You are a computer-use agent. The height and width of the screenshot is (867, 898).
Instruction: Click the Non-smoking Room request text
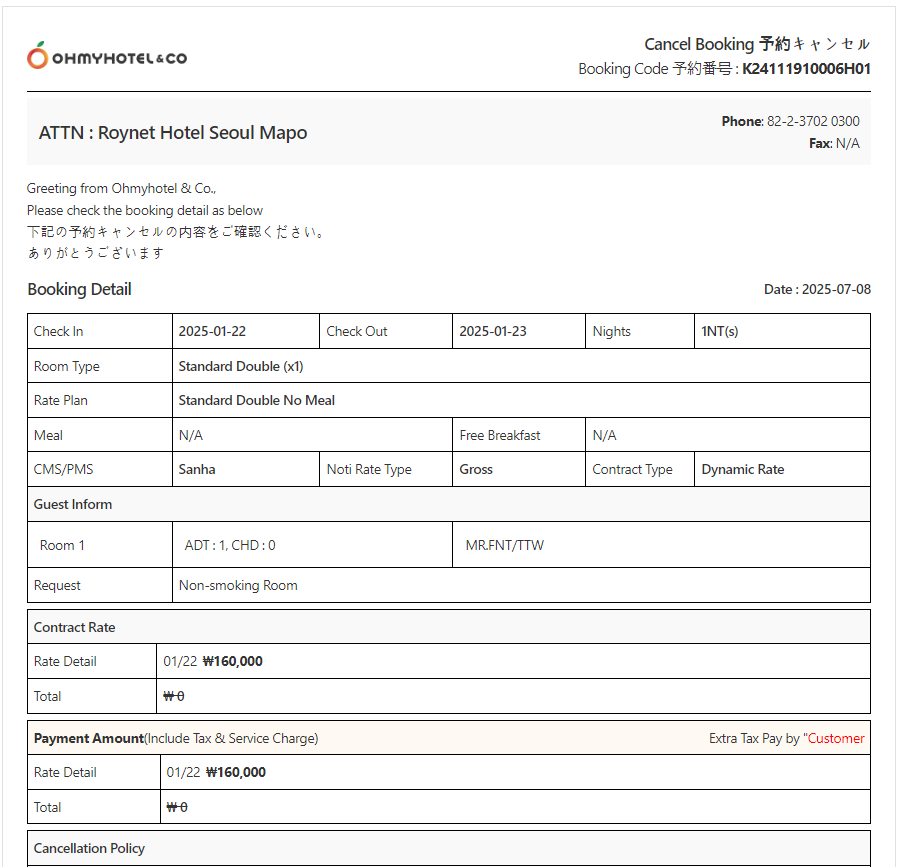click(238, 585)
